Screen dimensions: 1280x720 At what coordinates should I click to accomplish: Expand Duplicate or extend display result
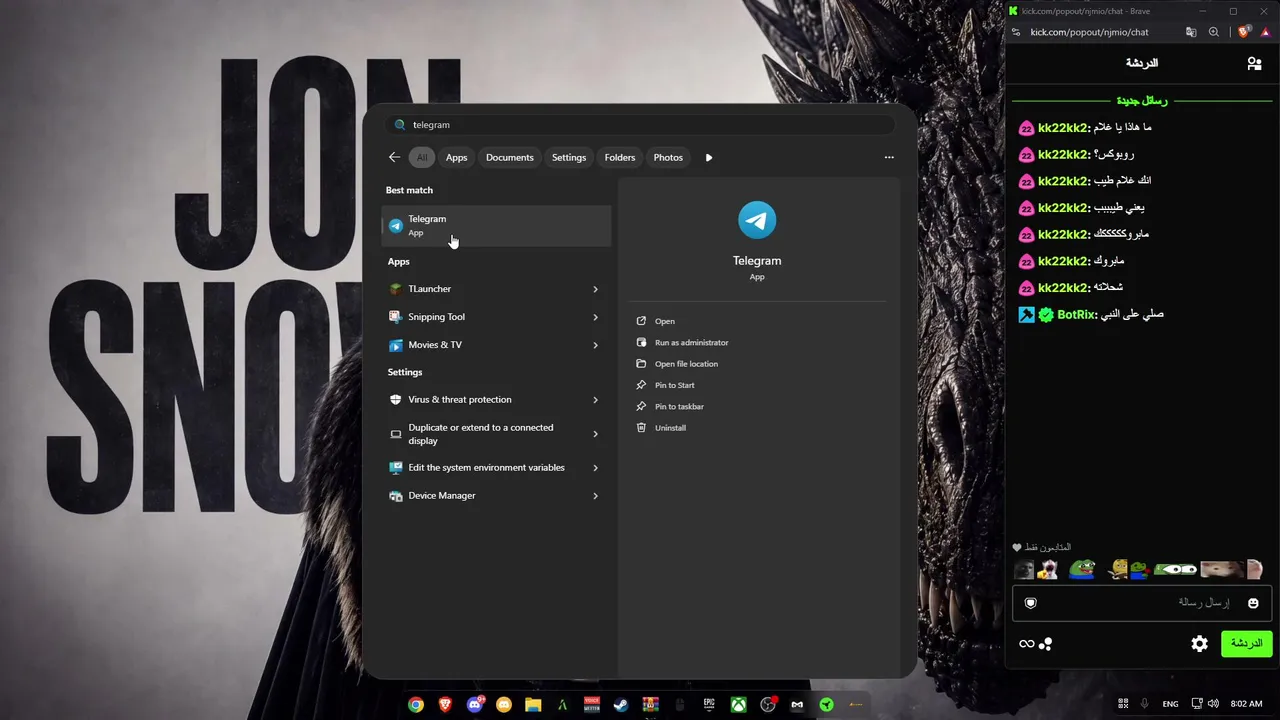595,434
